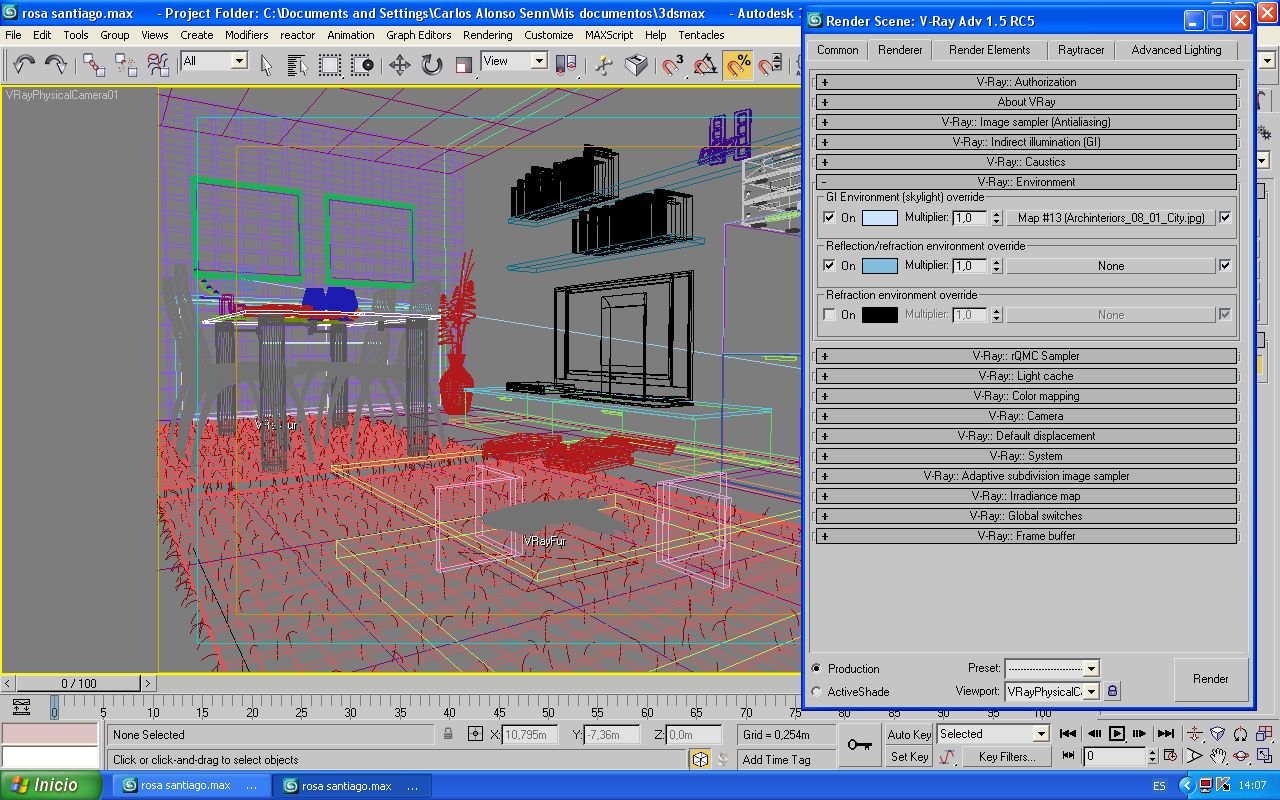Pick the GI Environment skylight color swatch
The height and width of the screenshot is (800, 1280).
point(880,217)
